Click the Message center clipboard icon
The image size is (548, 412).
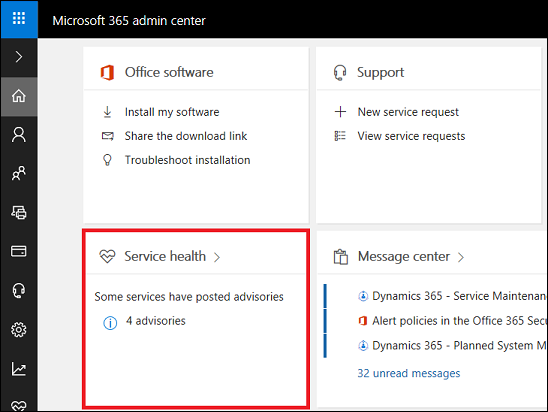point(340,257)
